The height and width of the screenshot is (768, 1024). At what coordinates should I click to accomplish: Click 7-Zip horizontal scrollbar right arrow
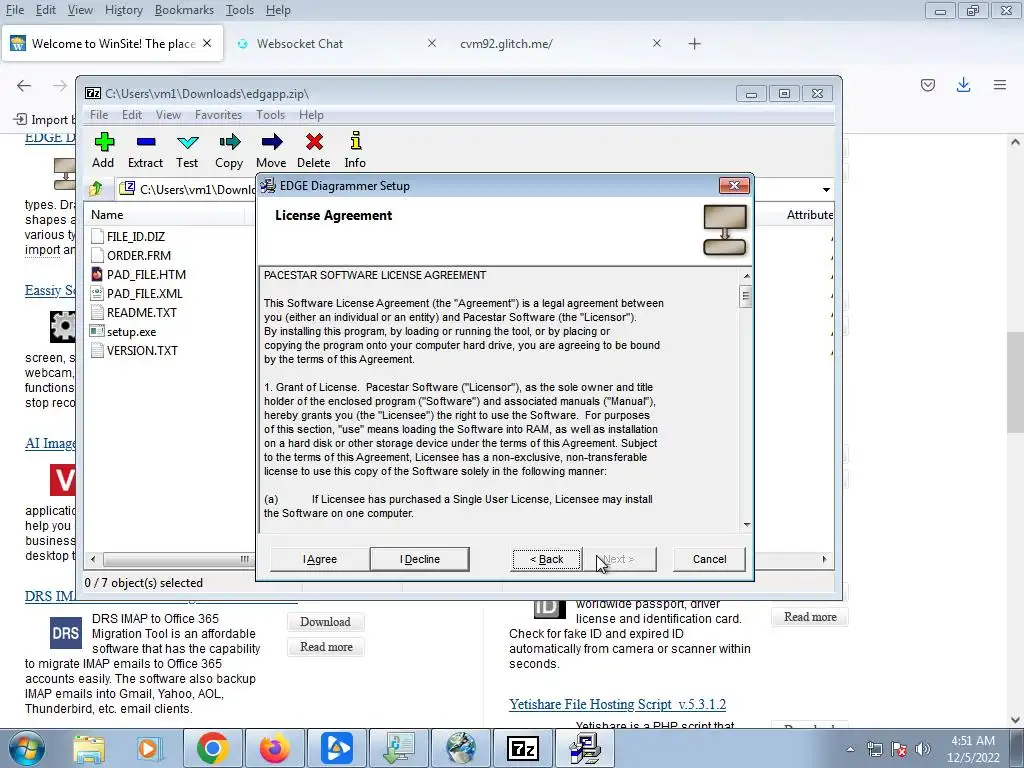coord(824,559)
